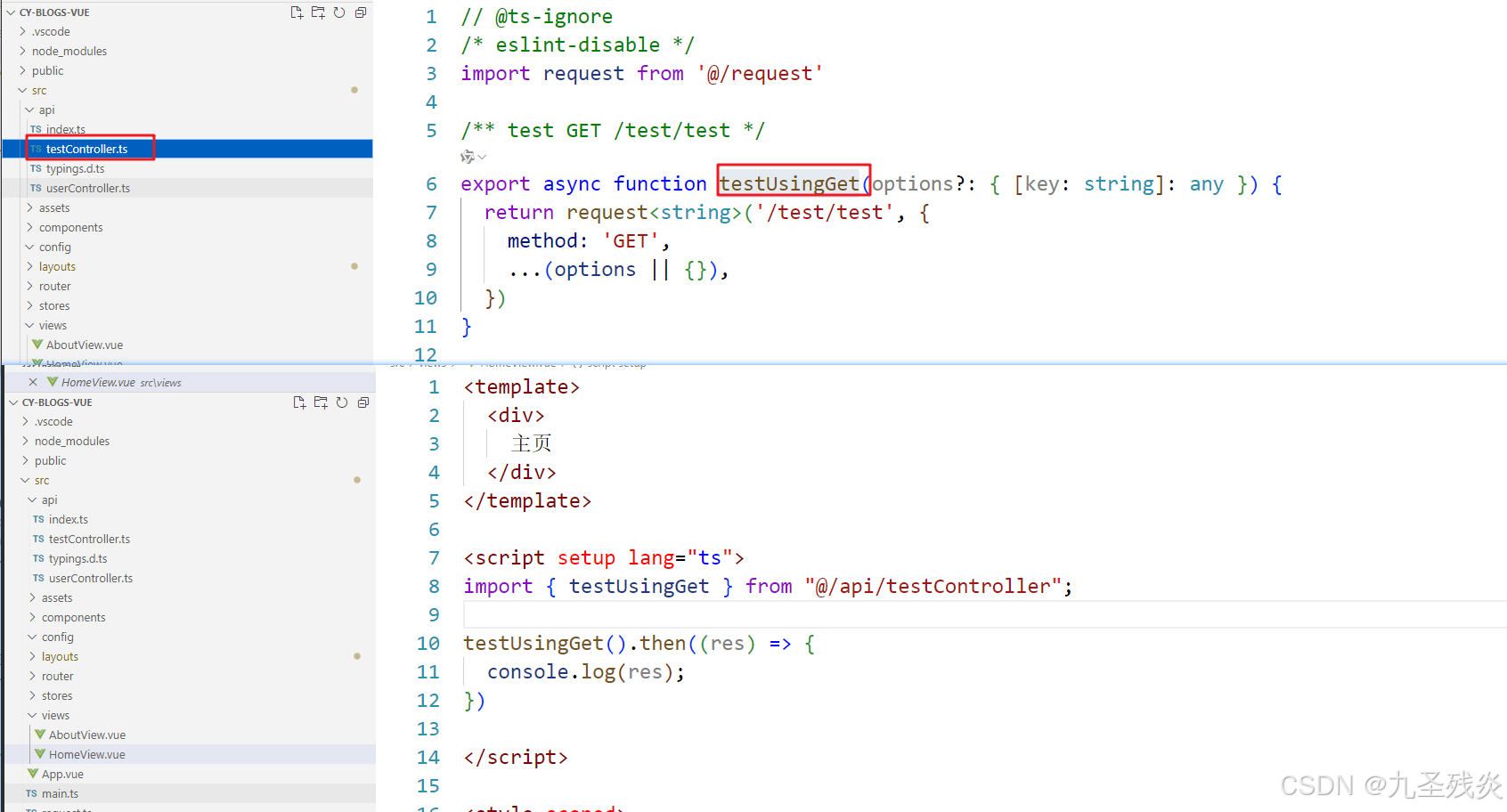Expand layouts folder in upper explorer
The height and width of the screenshot is (812, 1507).
tap(189, 267)
